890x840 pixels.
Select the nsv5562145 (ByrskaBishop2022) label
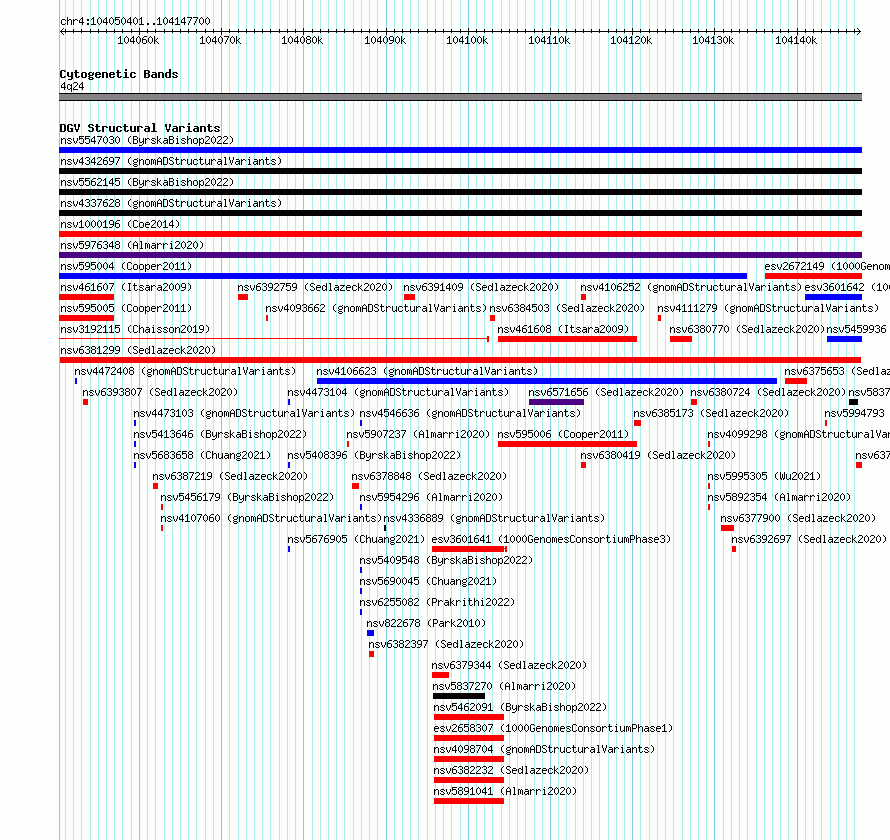point(147,182)
